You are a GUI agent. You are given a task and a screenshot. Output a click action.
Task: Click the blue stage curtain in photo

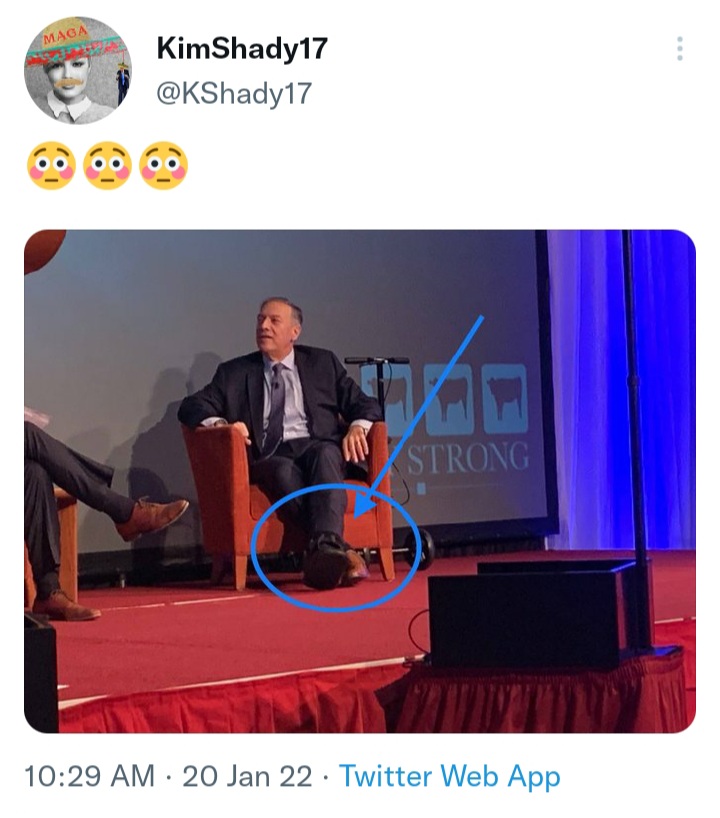pos(621,389)
